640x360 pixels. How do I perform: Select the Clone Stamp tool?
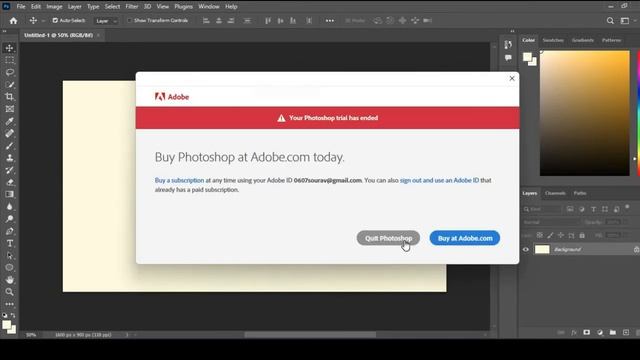pos(9,158)
